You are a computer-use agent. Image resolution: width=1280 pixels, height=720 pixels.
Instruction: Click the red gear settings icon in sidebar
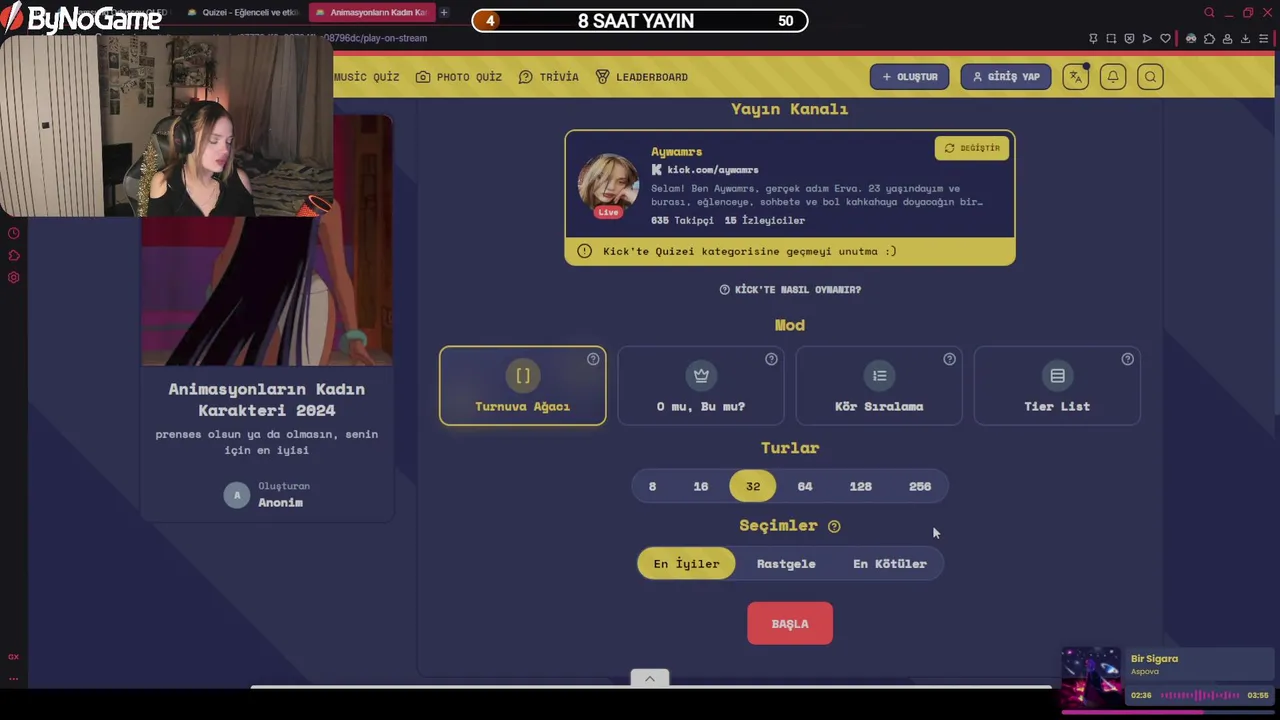pyautogui.click(x=14, y=277)
